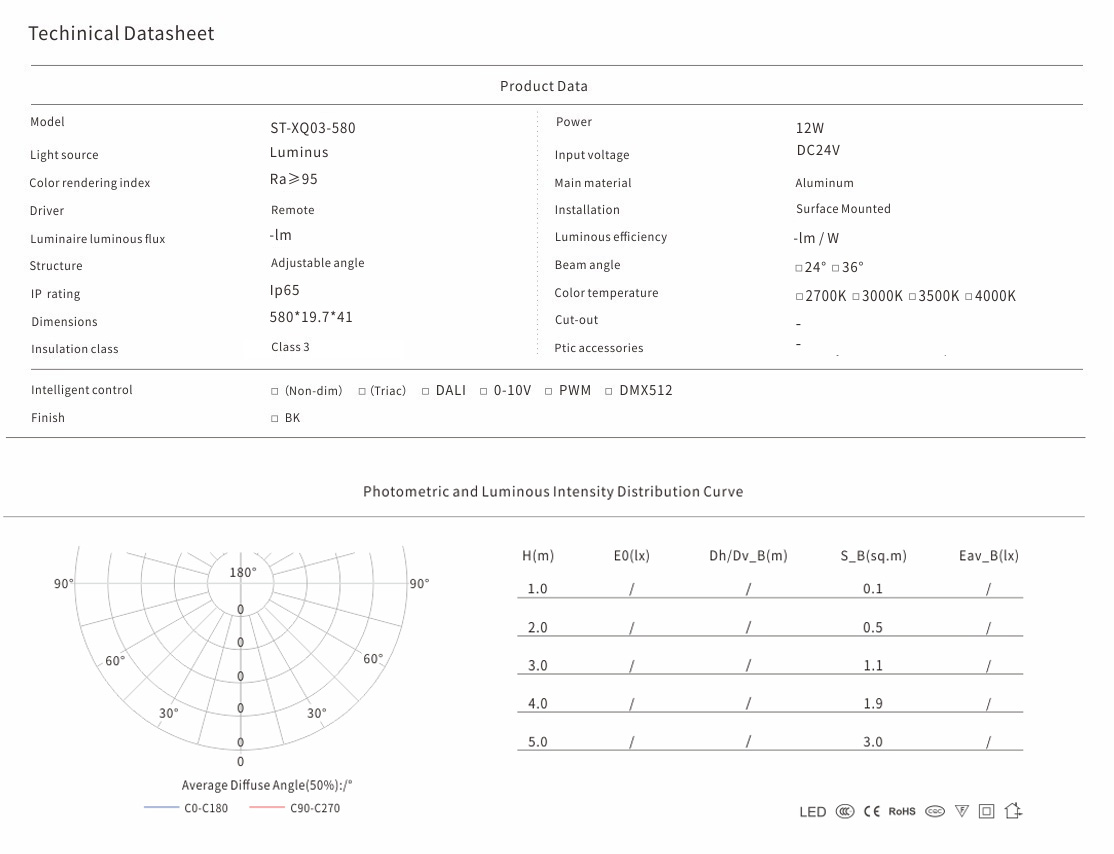Image resolution: width=1114 pixels, height=854 pixels.
Task: Click the C0-C180 blue legend line
Action: (161, 808)
